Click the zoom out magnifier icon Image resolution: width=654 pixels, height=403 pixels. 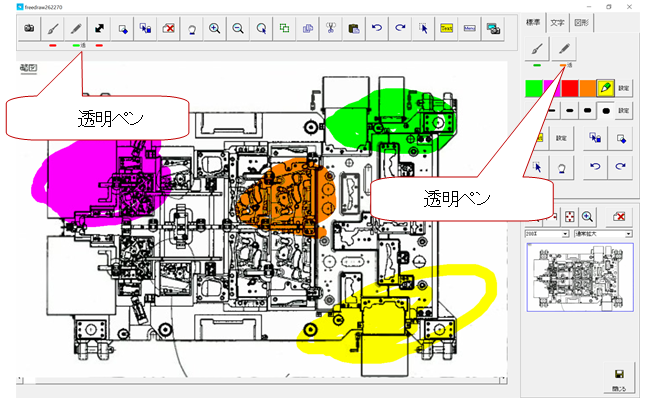coord(238,29)
